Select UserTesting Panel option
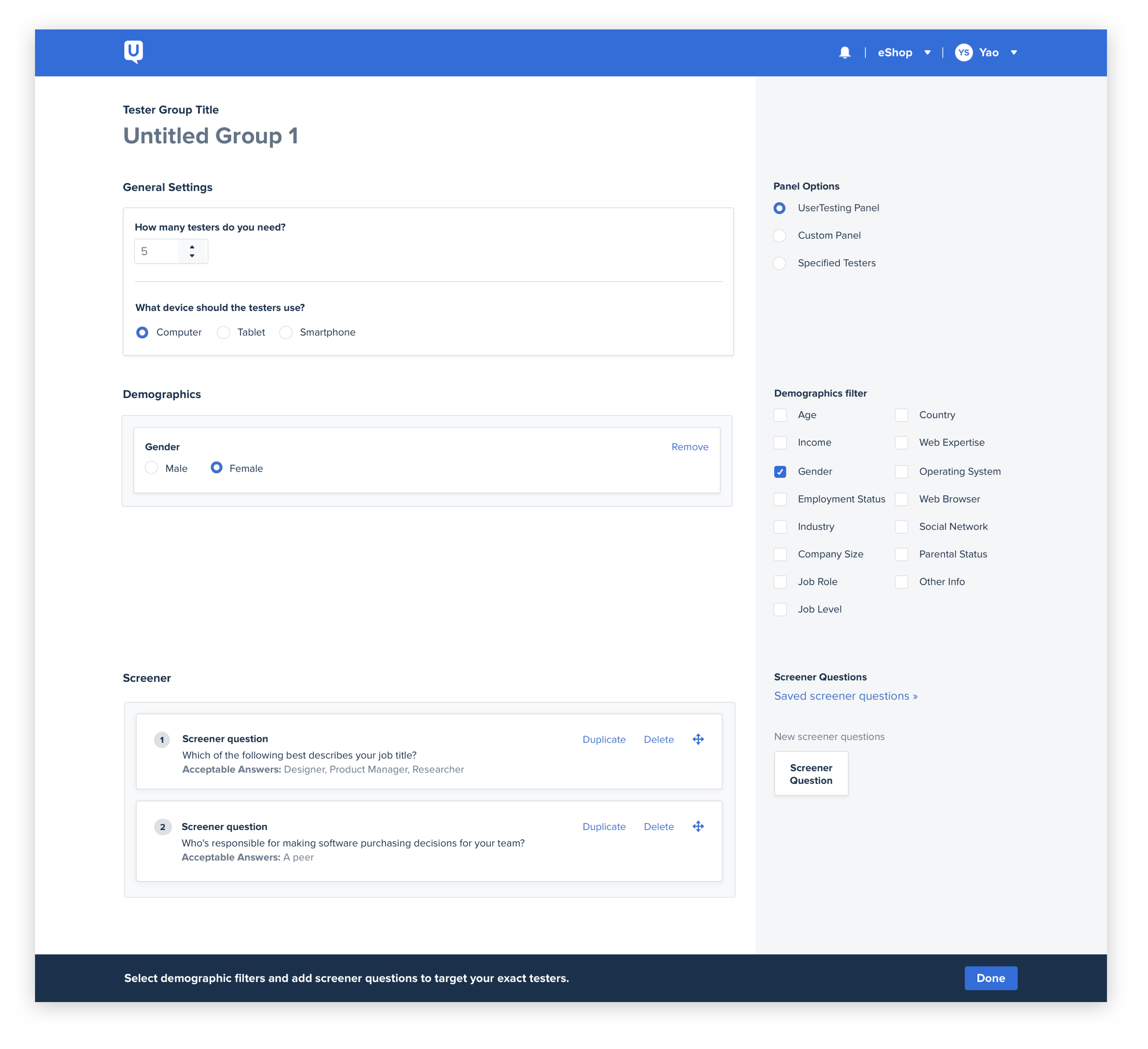Image resolution: width=1148 pixels, height=1049 pixels. pyautogui.click(x=780, y=208)
